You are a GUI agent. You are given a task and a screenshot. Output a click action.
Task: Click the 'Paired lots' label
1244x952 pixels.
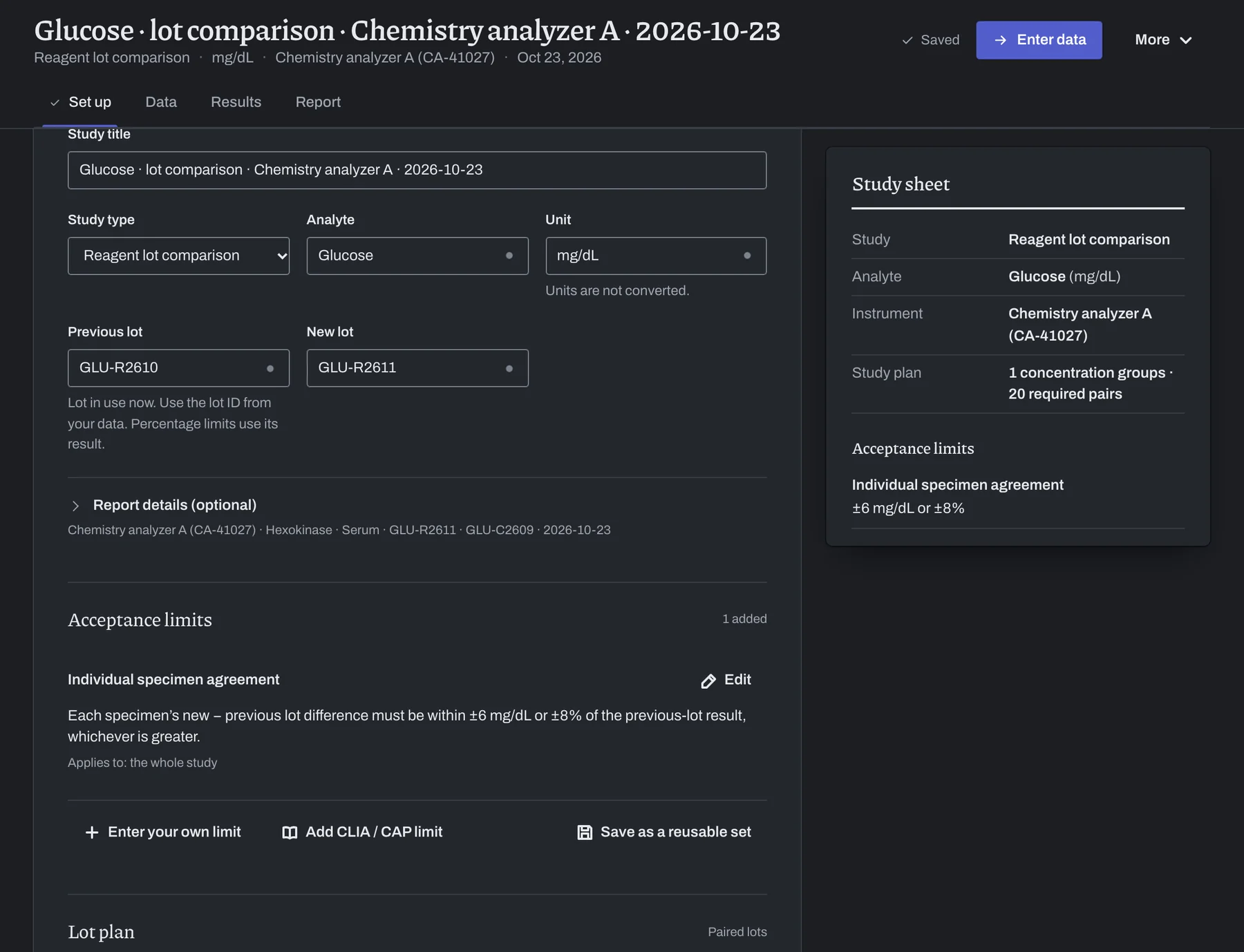click(737, 932)
